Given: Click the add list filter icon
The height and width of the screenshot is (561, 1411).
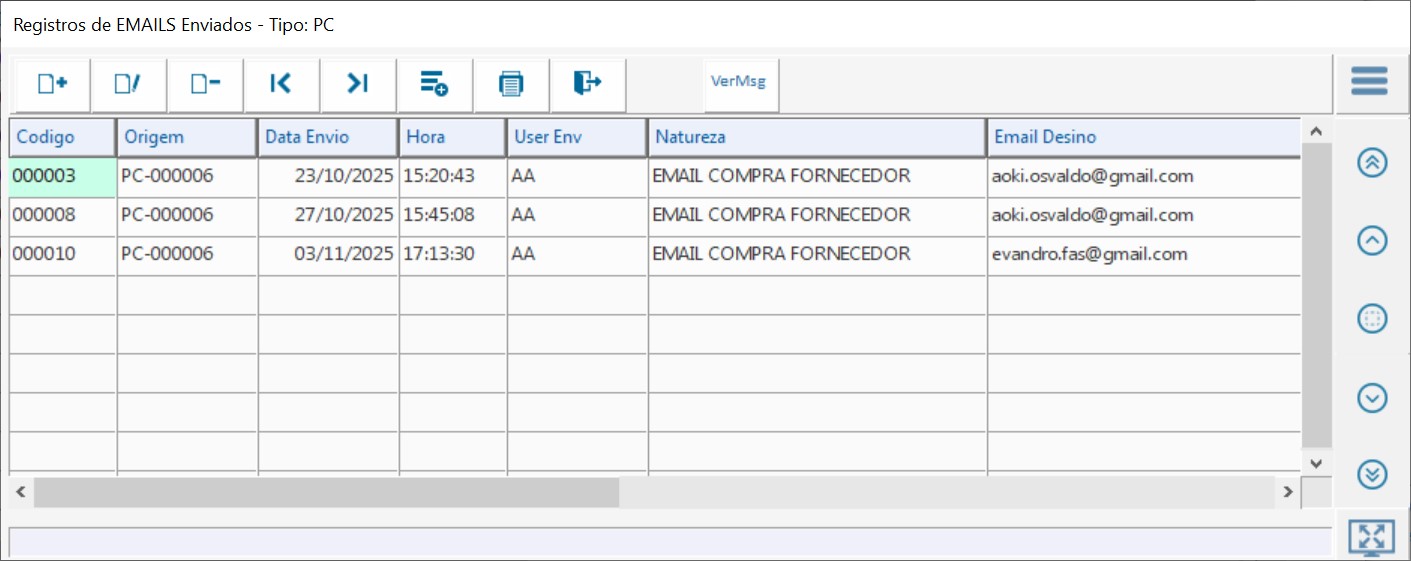Looking at the screenshot, I should (434, 85).
